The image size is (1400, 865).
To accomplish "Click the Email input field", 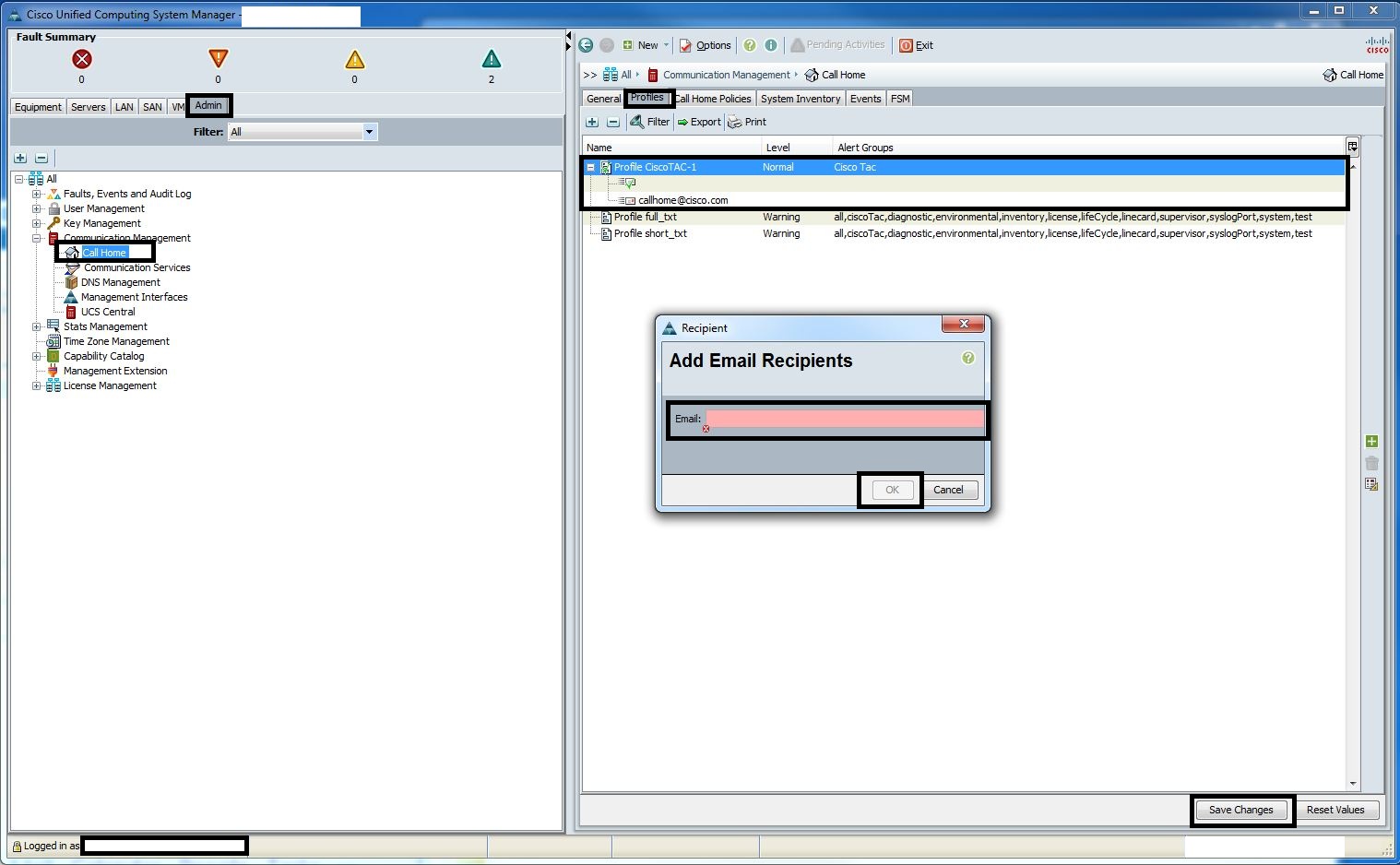I will coord(844,419).
